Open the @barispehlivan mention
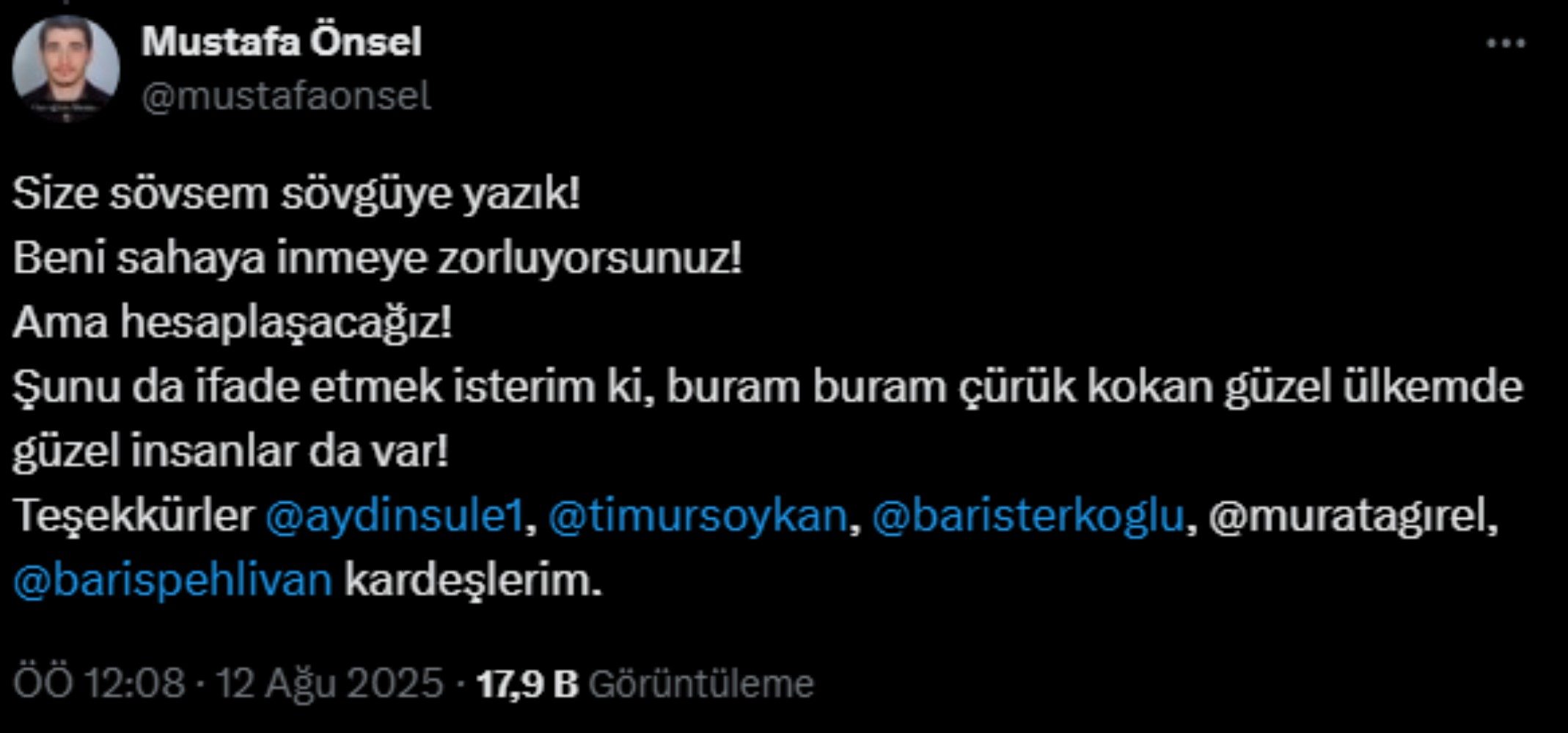The height and width of the screenshot is (733, 1568). click(173, 581)
